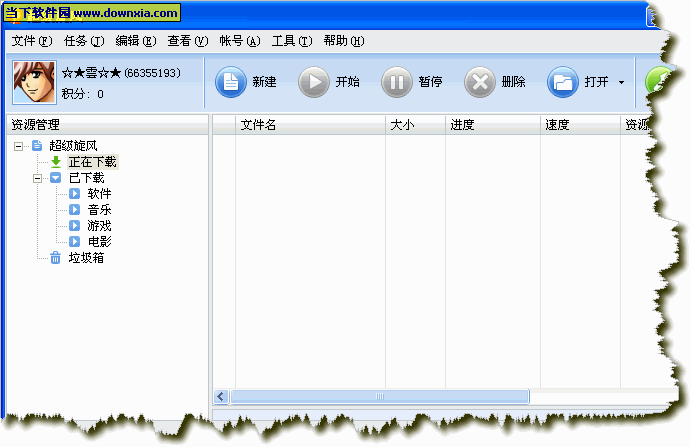Click the user avatar picture
Image resolution: width=691 pixels, height=447 pixels.
click(33, 83)
